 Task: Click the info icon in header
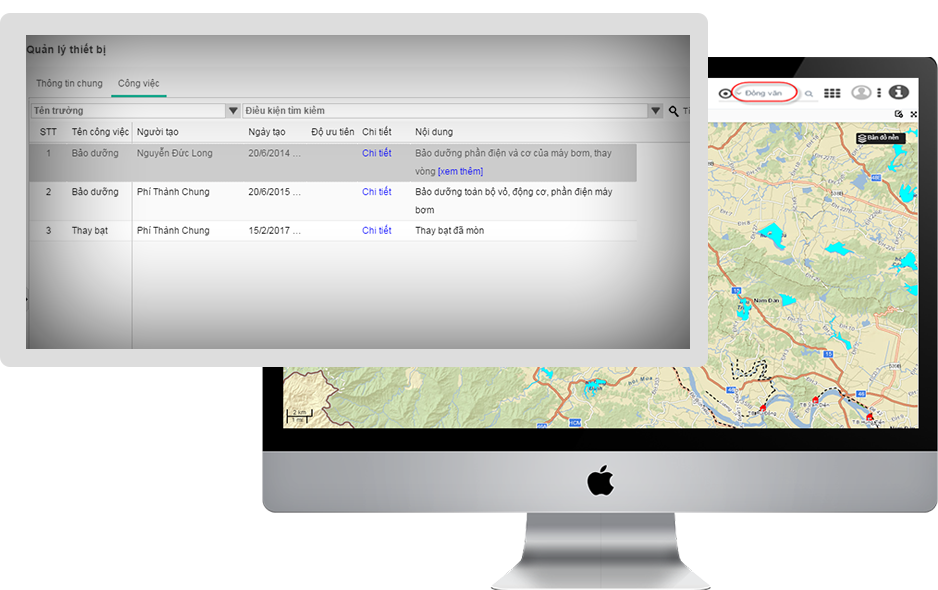(x=898, y=93)
